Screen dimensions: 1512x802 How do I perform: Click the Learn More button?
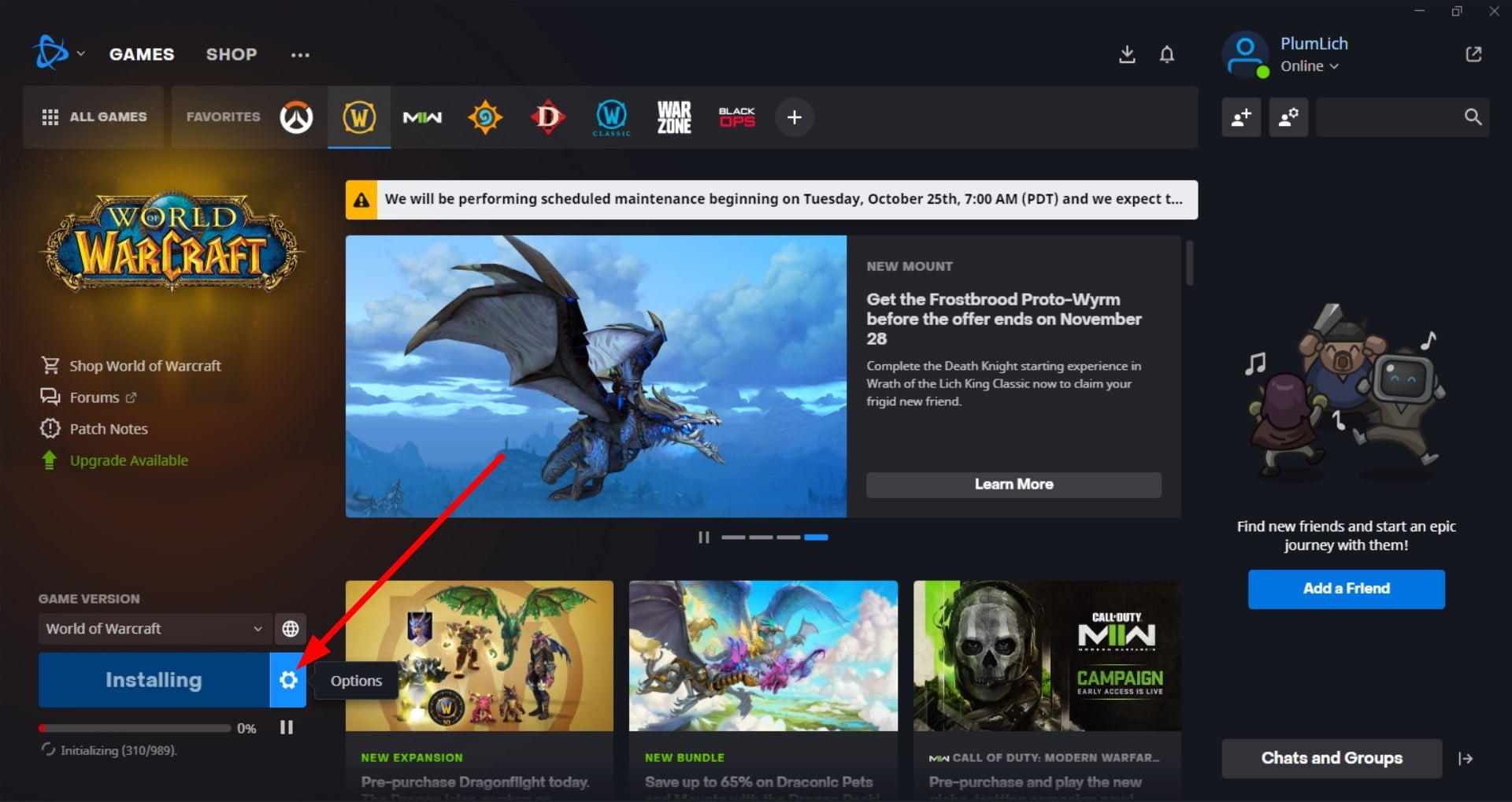(x=1014, y=484)
